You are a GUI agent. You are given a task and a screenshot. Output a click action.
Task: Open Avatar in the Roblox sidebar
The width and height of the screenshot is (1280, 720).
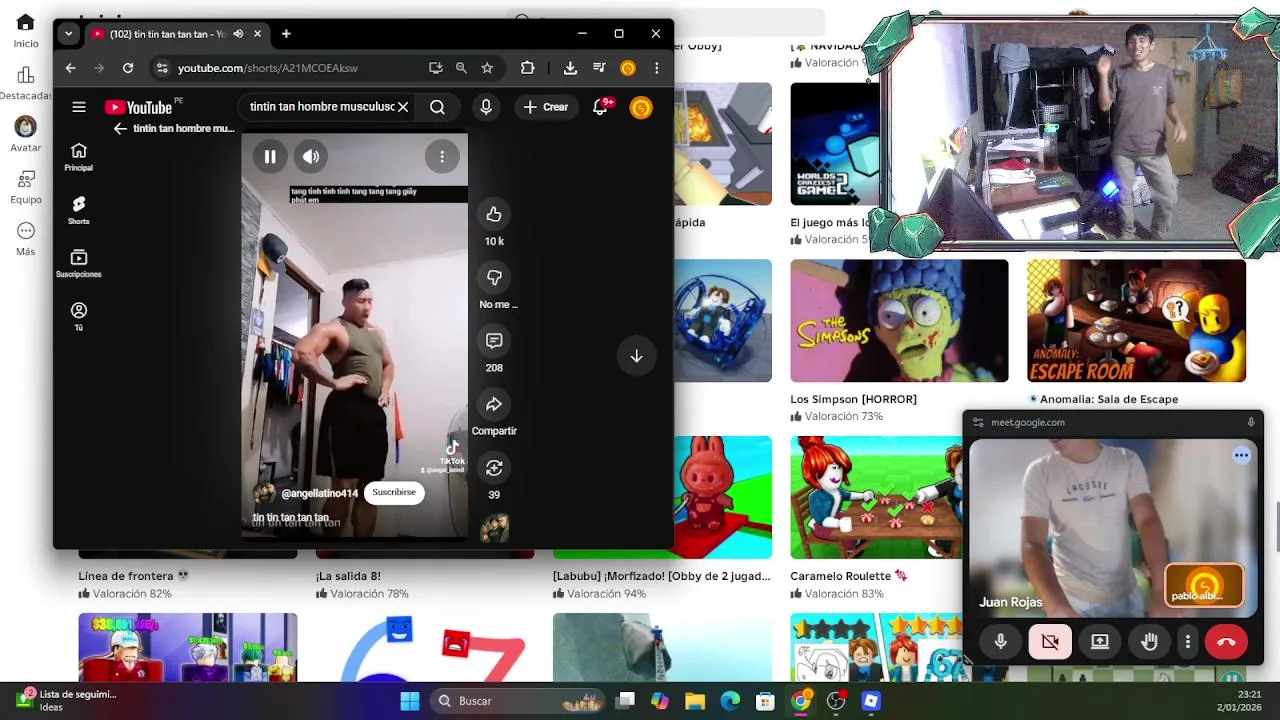tap(26, 134)
